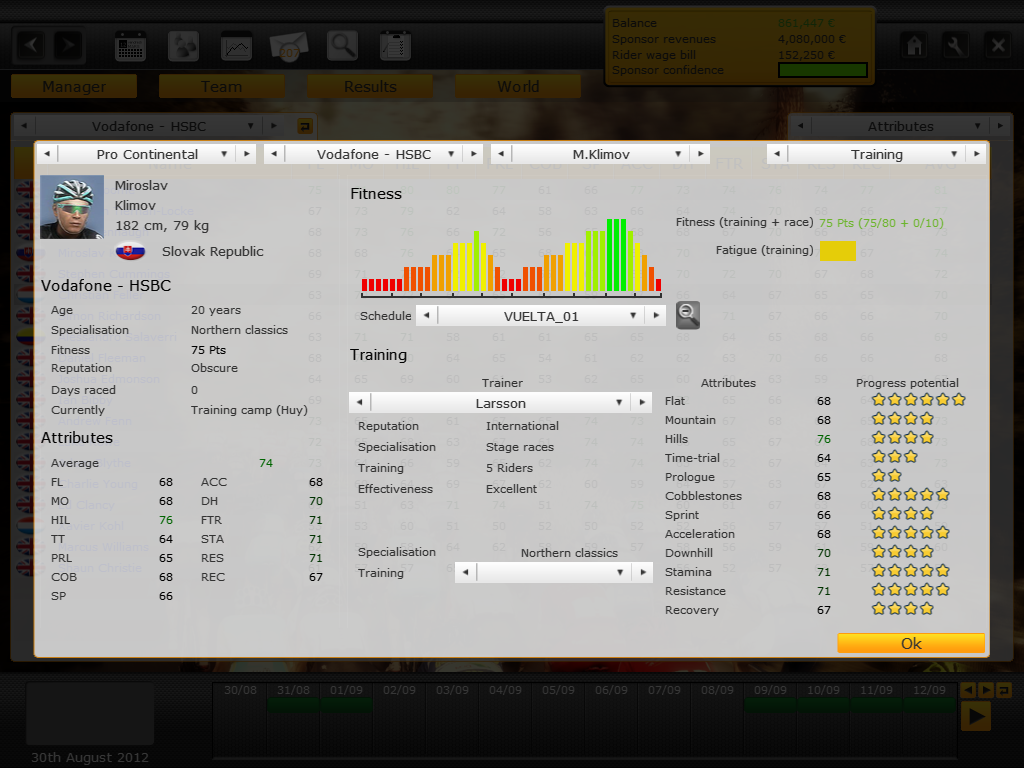Step to next page after Training selector
Image resolution: width=1024 pixels, height=768 pixels.
click(974, 155)
